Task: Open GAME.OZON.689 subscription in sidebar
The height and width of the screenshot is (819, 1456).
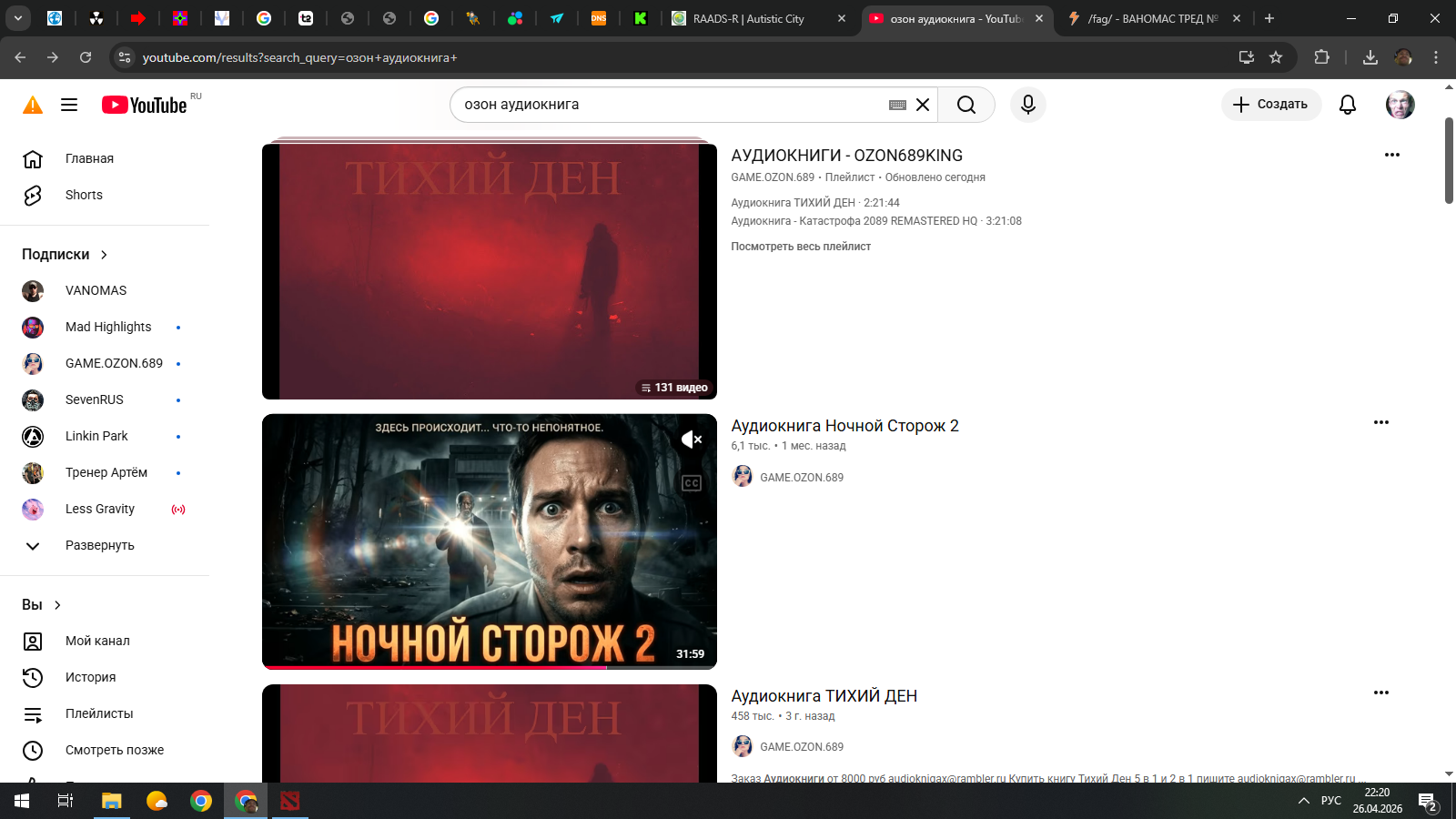Action: (x=114, y=364)
